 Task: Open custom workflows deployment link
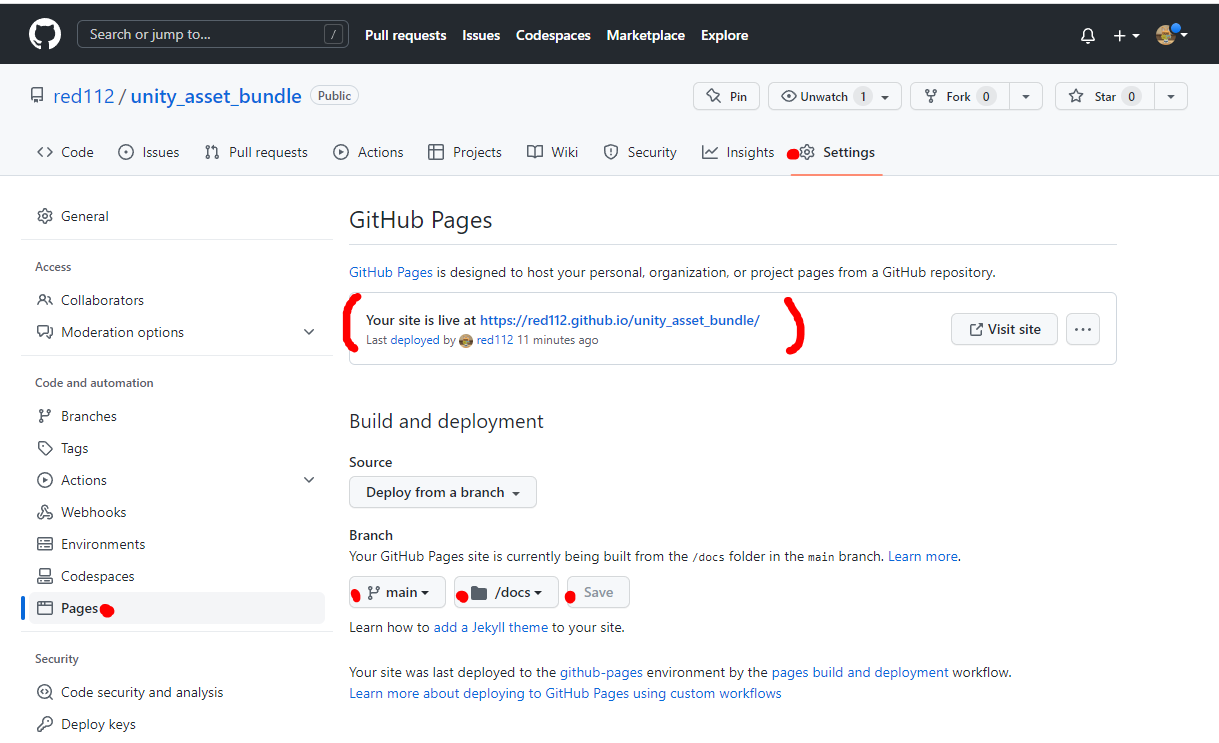click(565, 693)
